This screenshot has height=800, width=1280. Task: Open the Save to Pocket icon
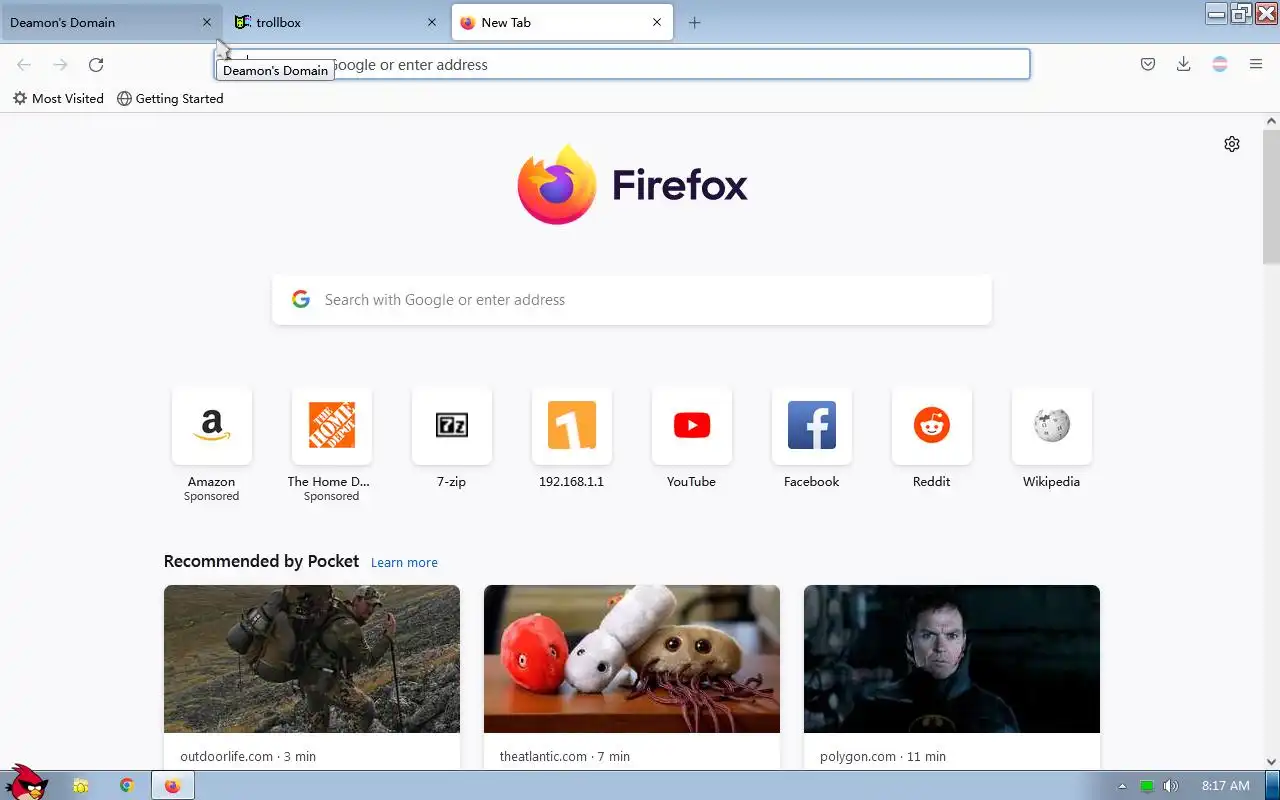(x=1148, y=64)
